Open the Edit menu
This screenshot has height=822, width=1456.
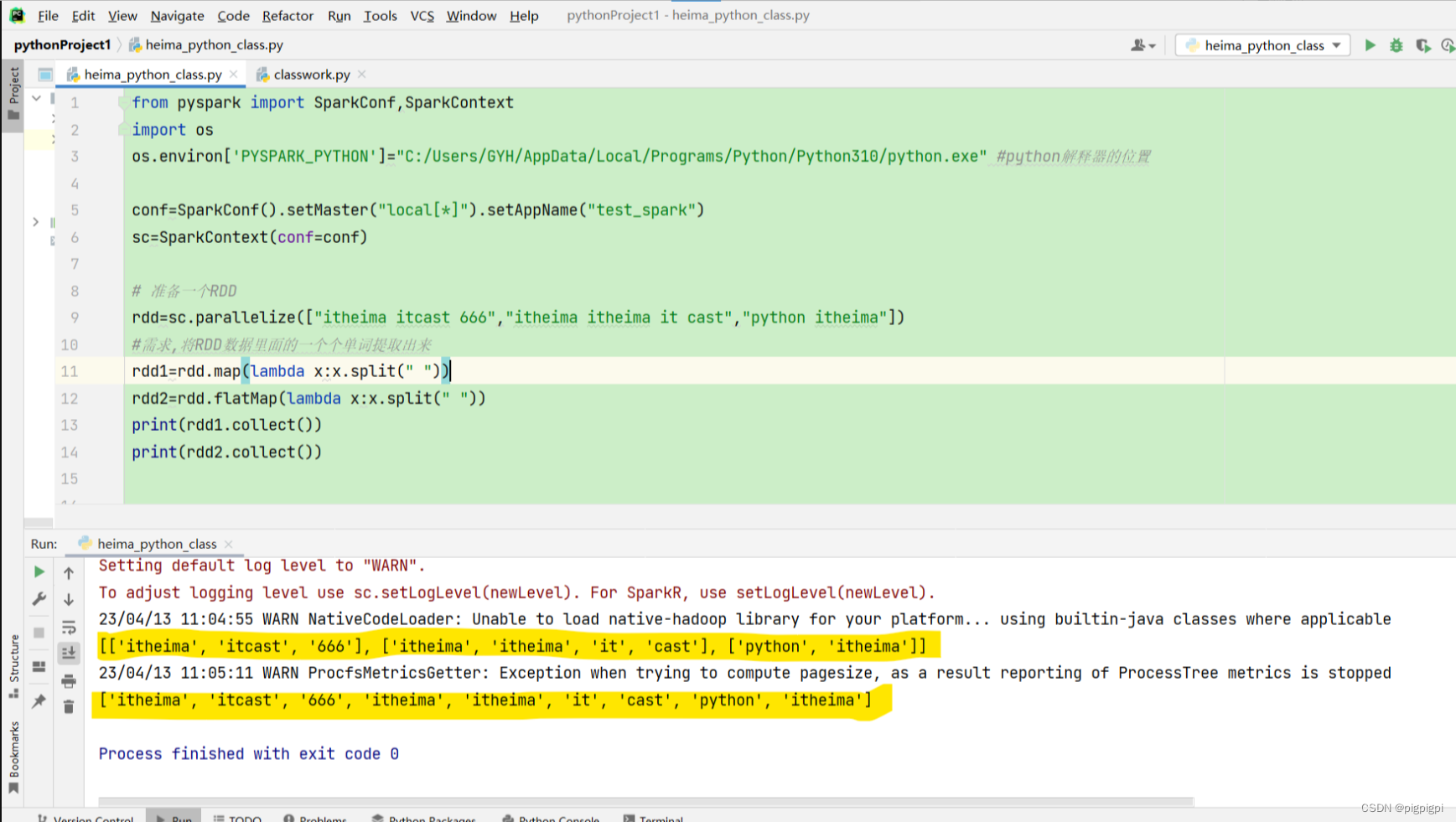(x=83, y=15)
